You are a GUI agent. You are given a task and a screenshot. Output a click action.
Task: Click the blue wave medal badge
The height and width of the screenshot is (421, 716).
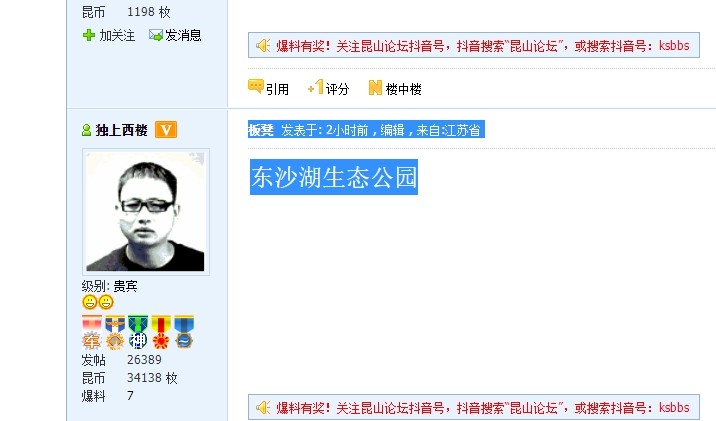point(184,332)
